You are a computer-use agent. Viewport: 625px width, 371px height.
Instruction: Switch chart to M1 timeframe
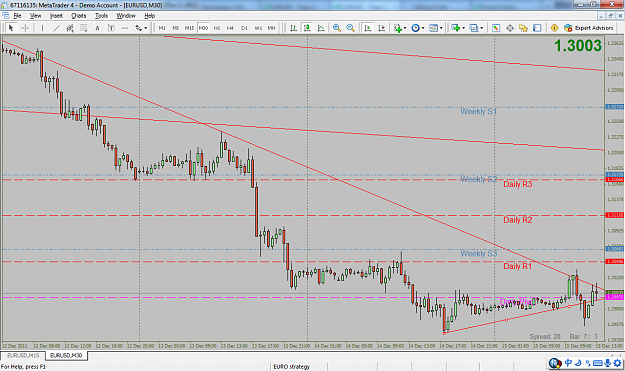[162, 28]
